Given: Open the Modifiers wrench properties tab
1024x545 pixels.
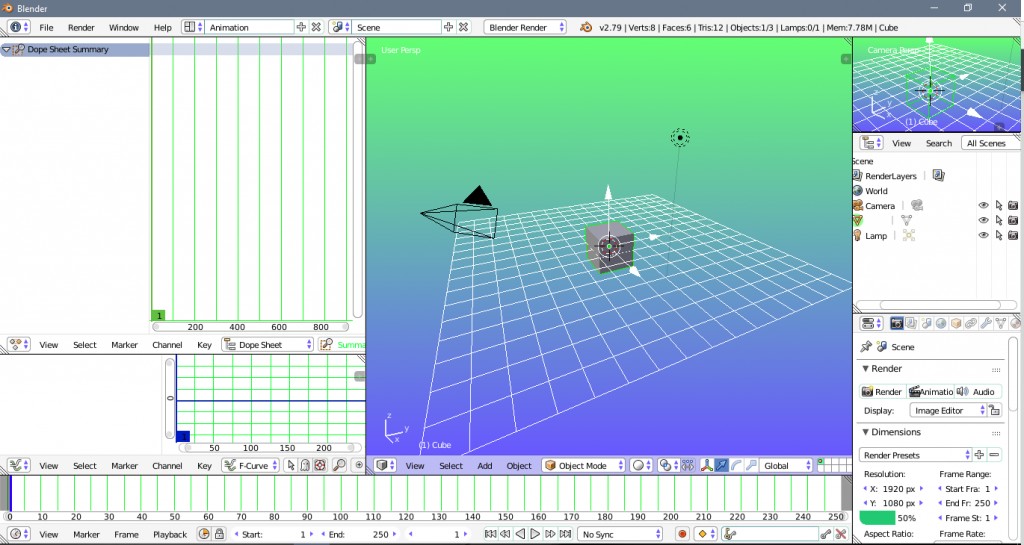Looking at the screenshot, I should 986,323.
